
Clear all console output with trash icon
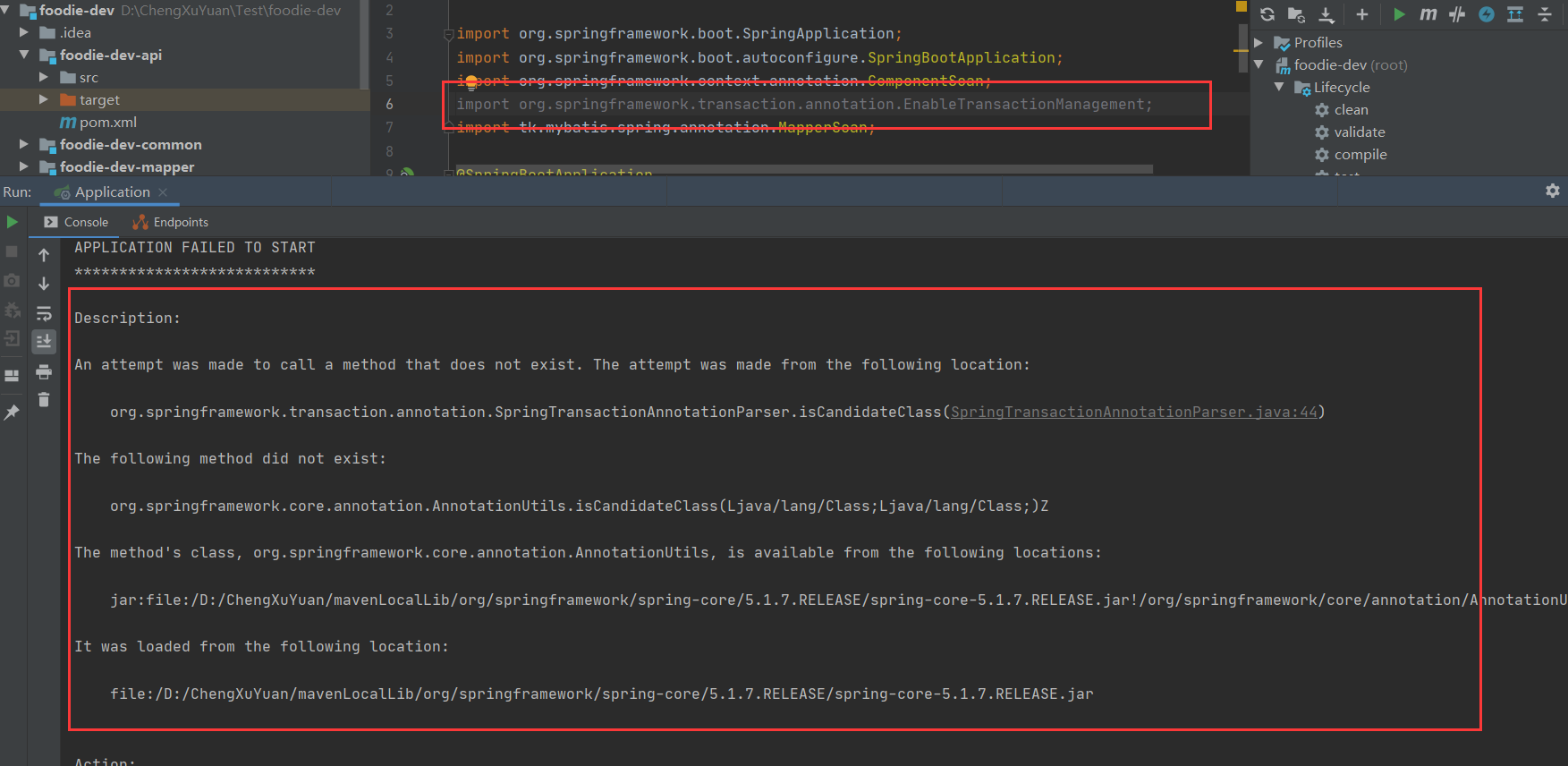coord(44,399)
